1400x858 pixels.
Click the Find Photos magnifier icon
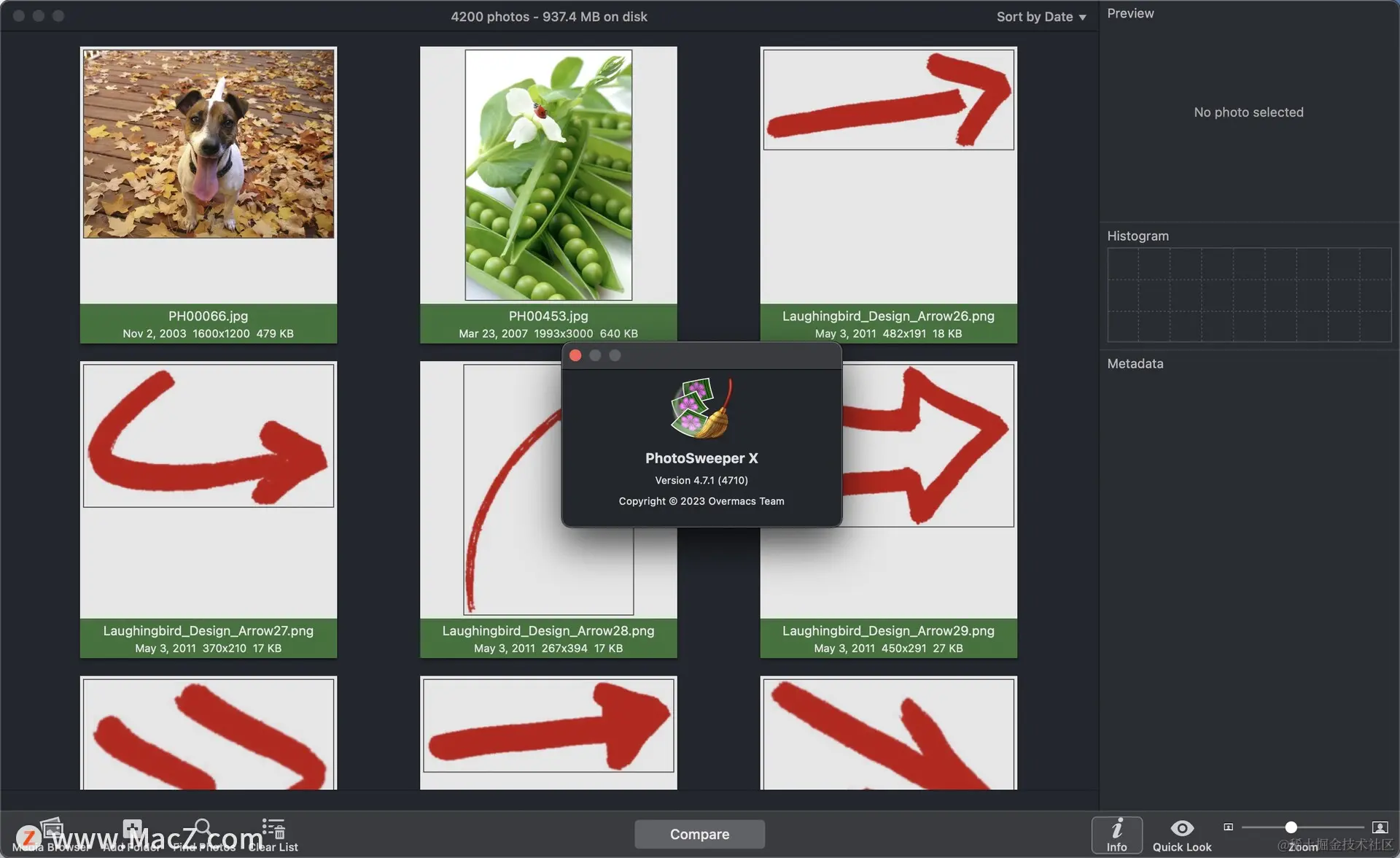click(x=203, y=830)
